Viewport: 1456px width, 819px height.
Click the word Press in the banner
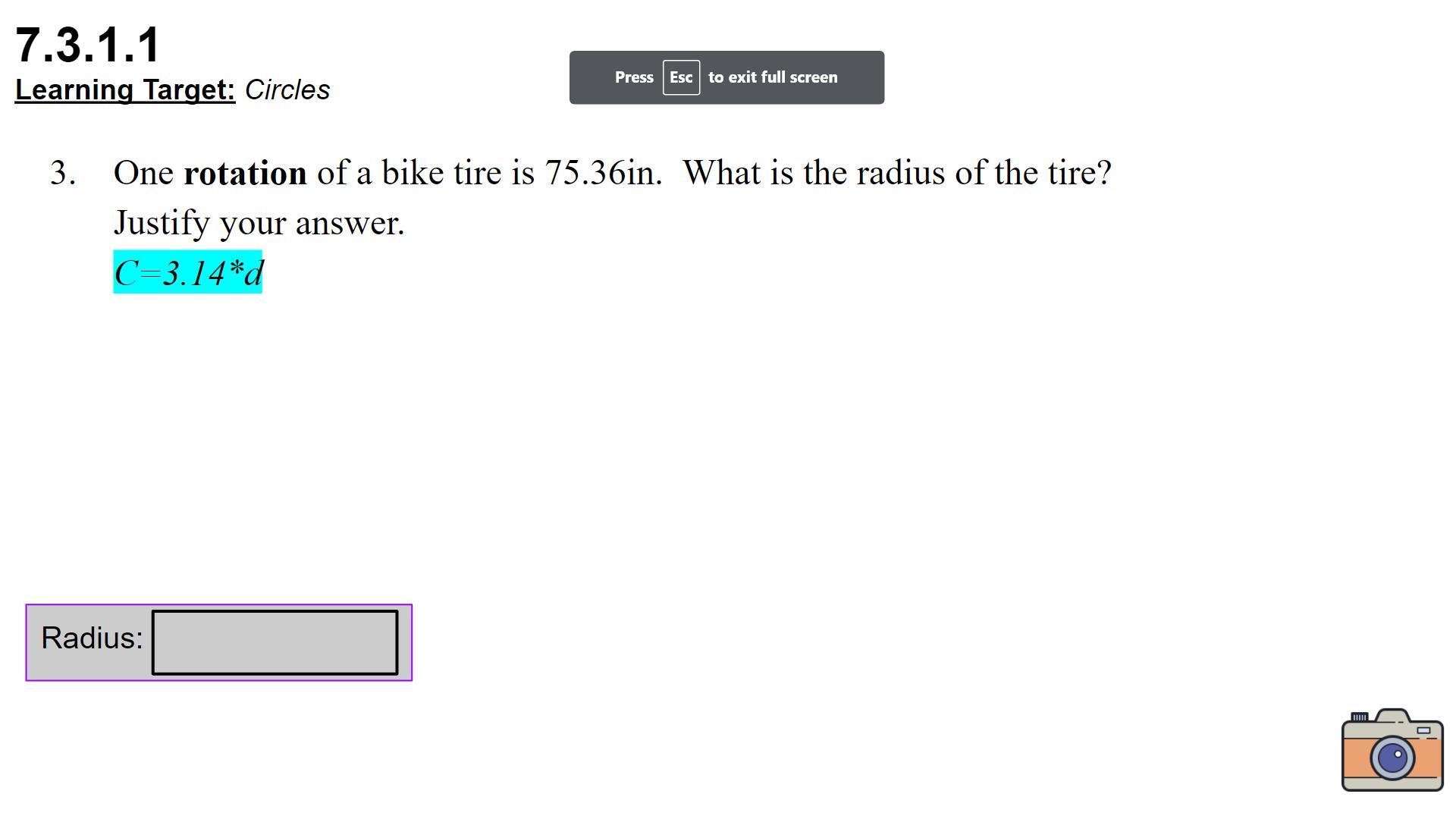click(634, 77)
